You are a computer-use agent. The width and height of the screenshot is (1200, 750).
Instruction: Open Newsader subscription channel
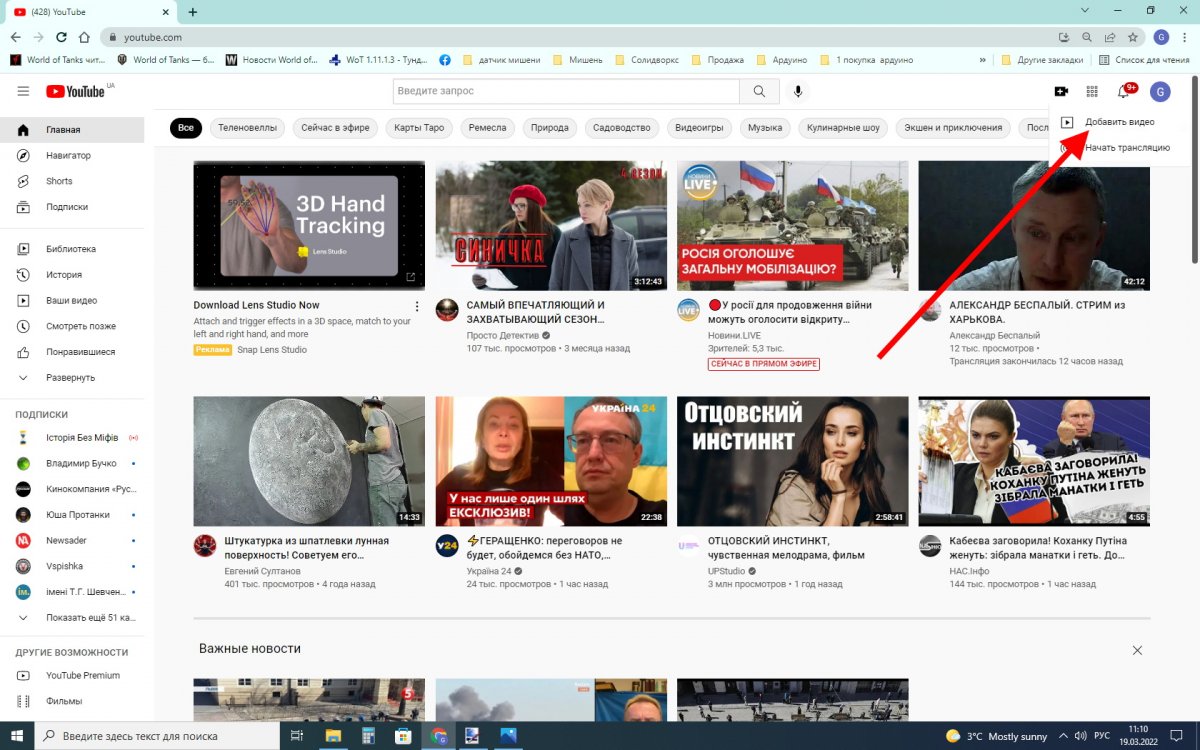pyautogui.click(x=72, y=540)
